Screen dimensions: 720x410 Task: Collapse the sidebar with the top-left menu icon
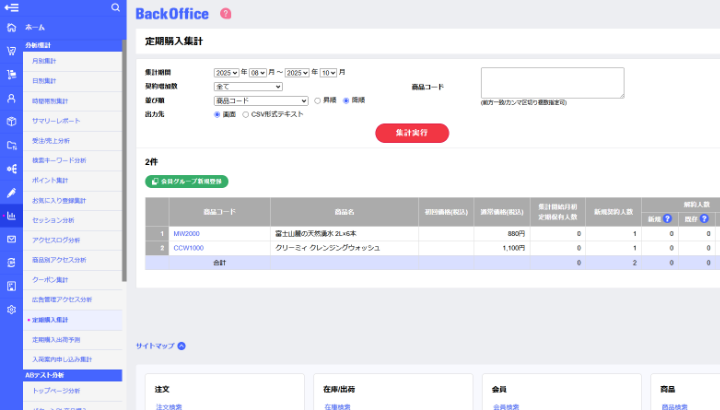coord(12,8)
